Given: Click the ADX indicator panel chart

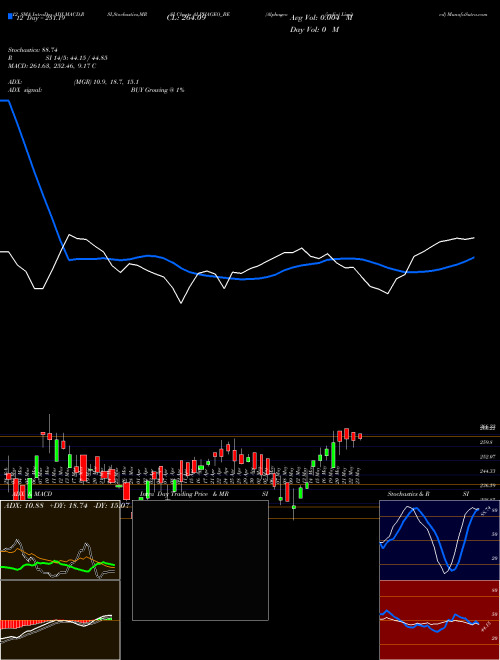Looking at the screenshot, I should (60, 540).
